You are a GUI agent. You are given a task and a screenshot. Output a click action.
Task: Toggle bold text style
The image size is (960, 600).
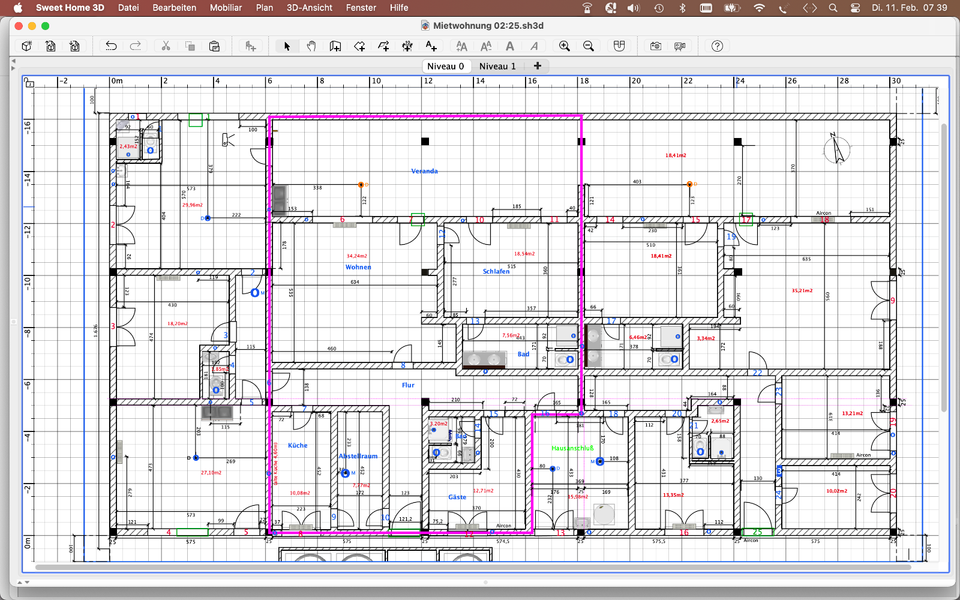pos(509,46)
